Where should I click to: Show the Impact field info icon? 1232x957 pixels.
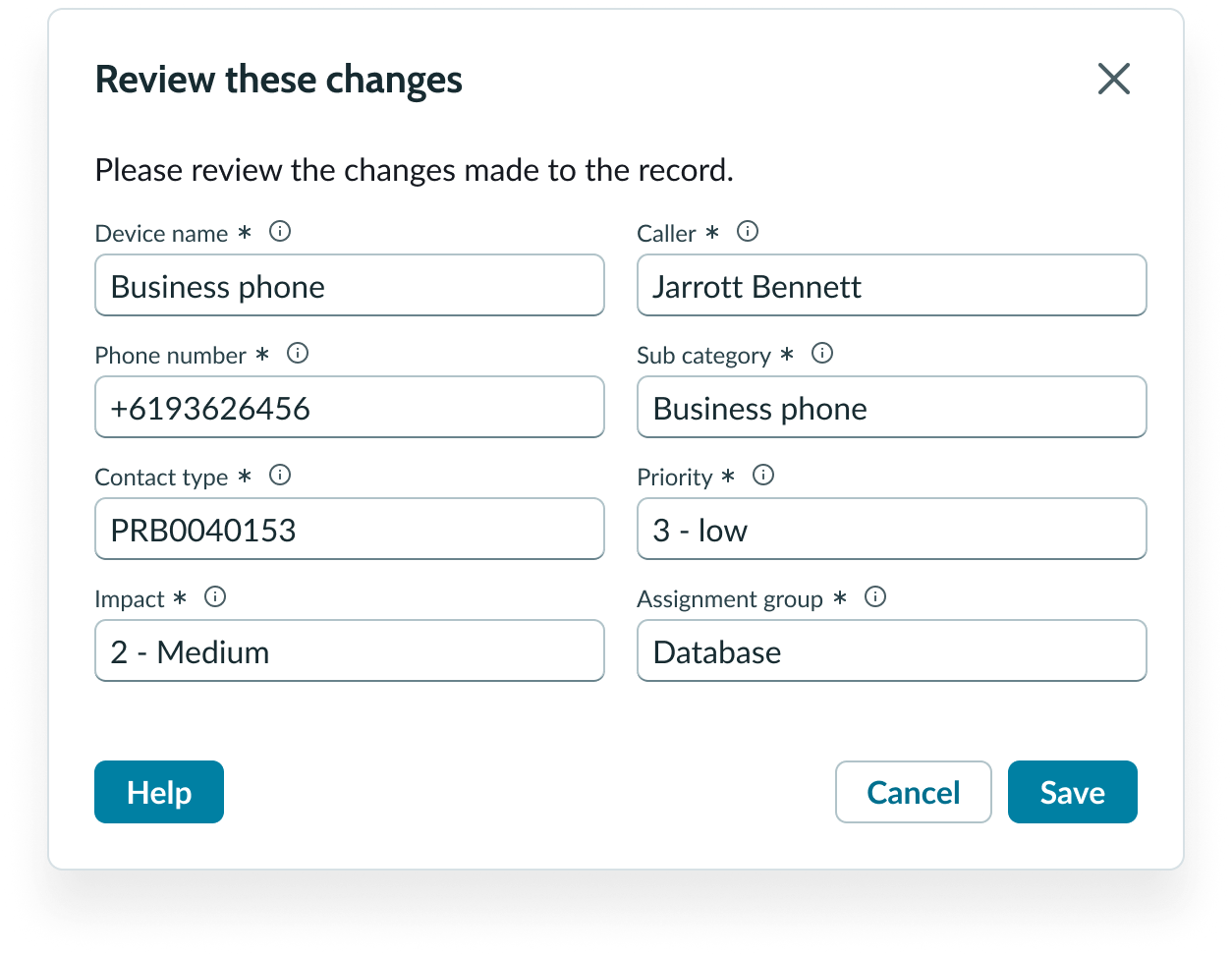215,597
